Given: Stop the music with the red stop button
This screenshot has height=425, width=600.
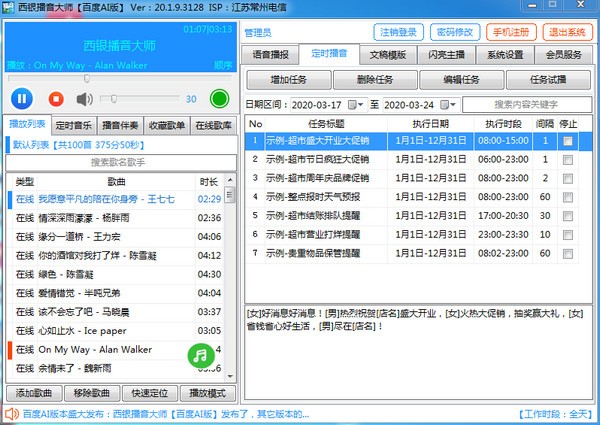Looking at the screenshot, I should point(56,98).
